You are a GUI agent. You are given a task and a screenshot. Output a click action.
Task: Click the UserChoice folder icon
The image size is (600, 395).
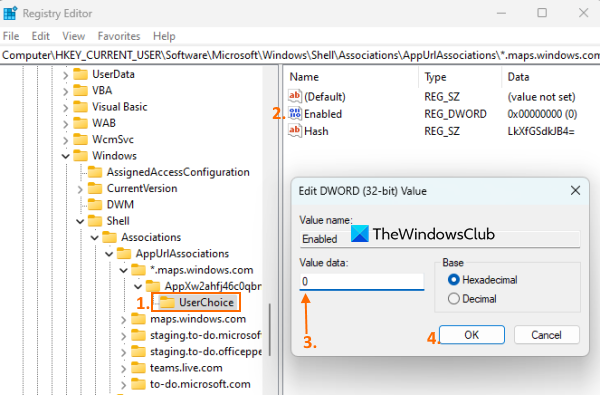tap(167, 302)
